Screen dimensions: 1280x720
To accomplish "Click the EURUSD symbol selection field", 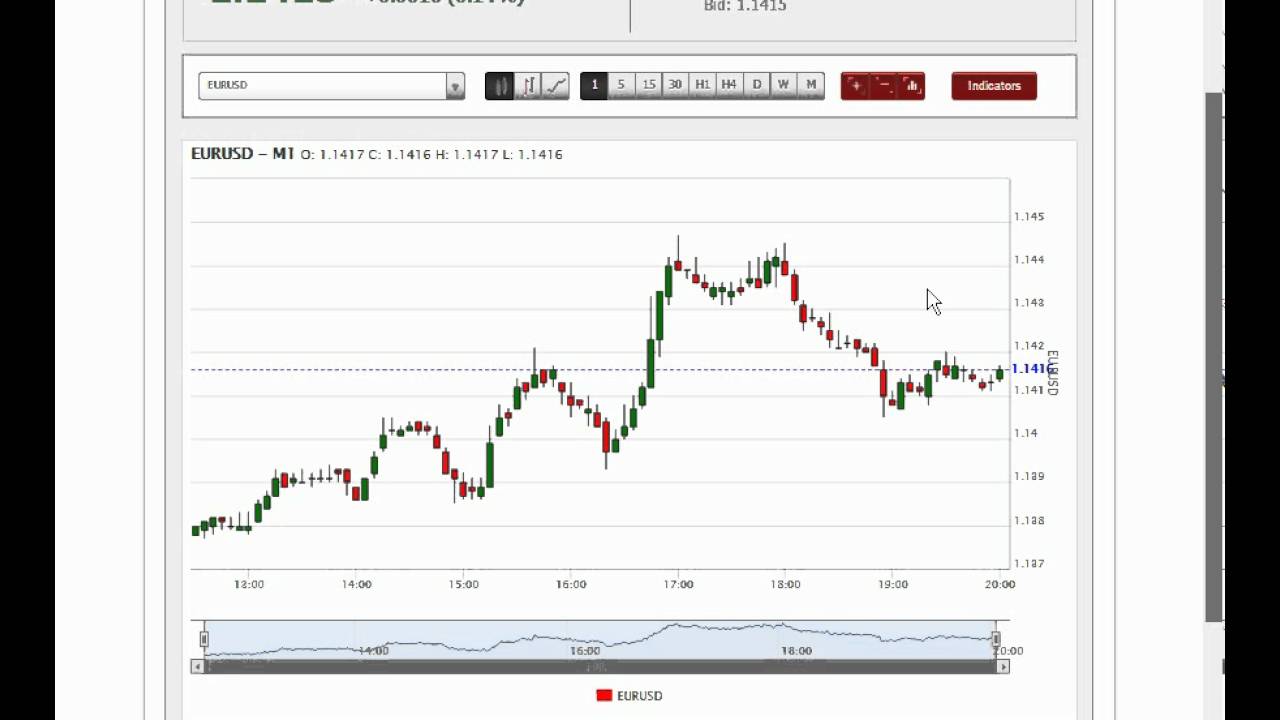I will [x=322, y=86].
